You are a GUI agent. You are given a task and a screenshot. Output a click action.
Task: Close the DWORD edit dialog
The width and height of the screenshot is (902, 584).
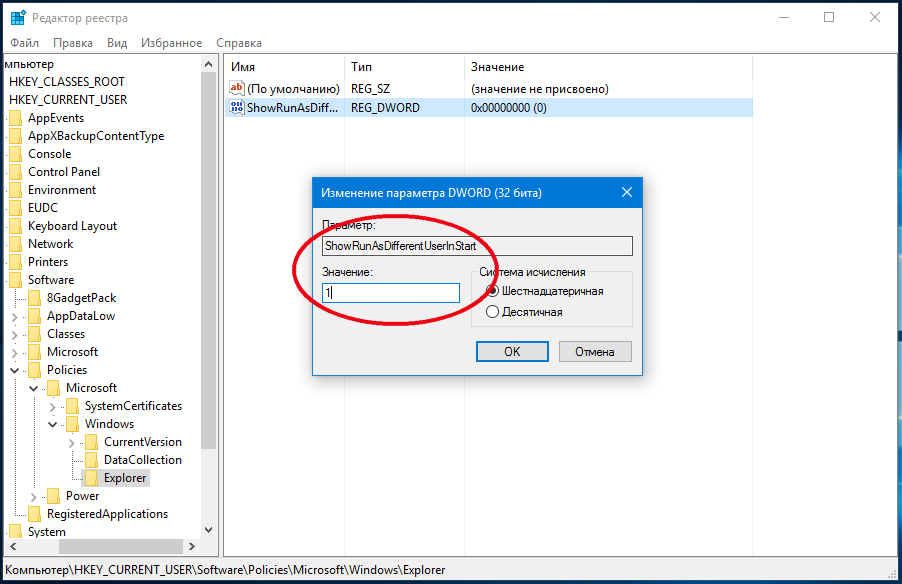click(x=627, y=192)
